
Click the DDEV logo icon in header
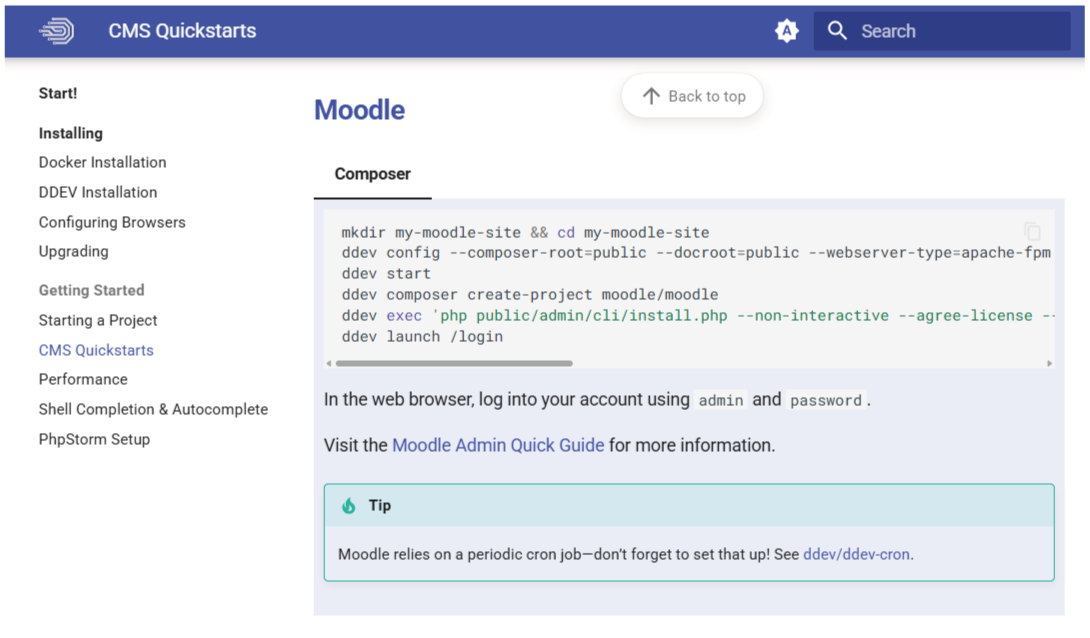tap(57, 31)
